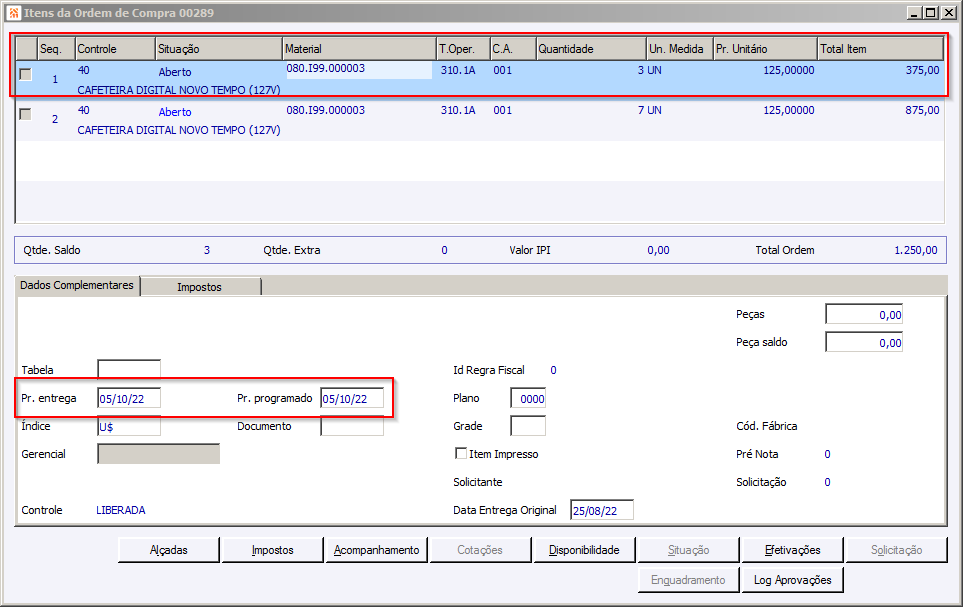Sort by the Material column header
This screenshot has width=963, height=607.
click(359, 49)
